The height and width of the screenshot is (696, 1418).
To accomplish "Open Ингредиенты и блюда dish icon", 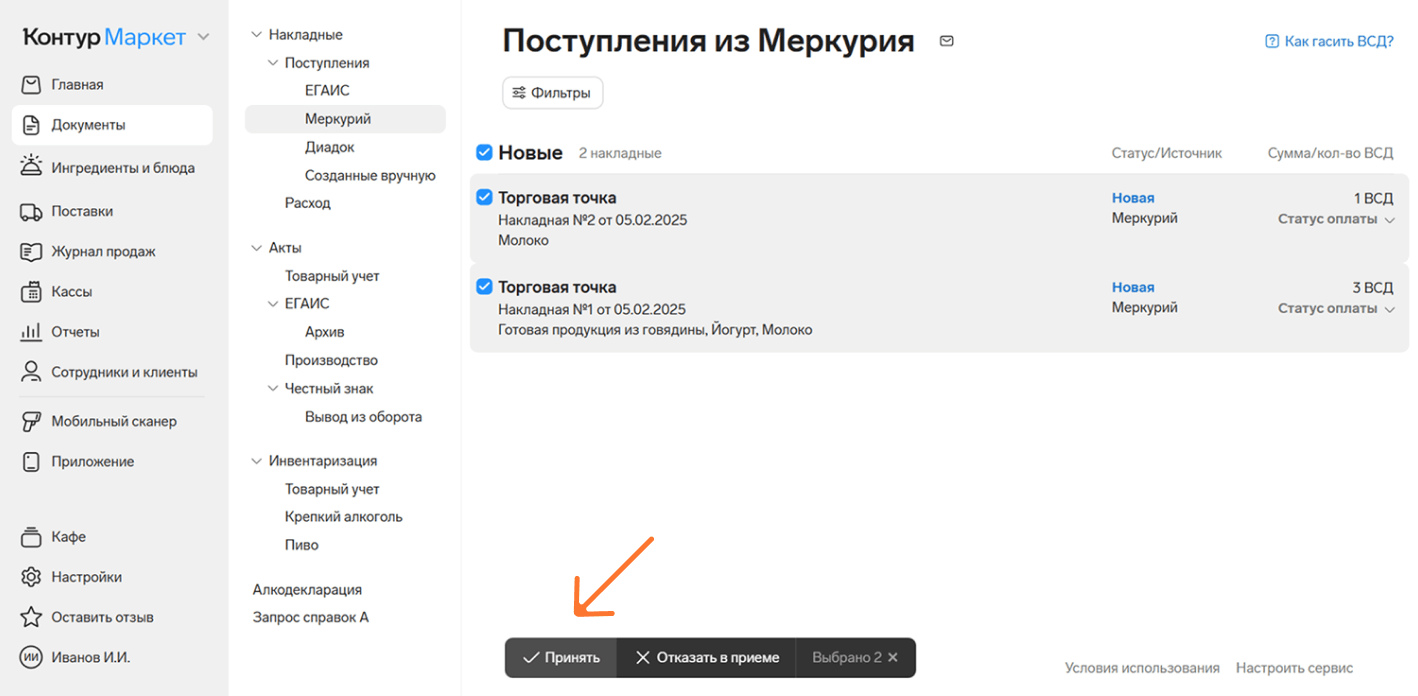I will [x=31, y=167].
